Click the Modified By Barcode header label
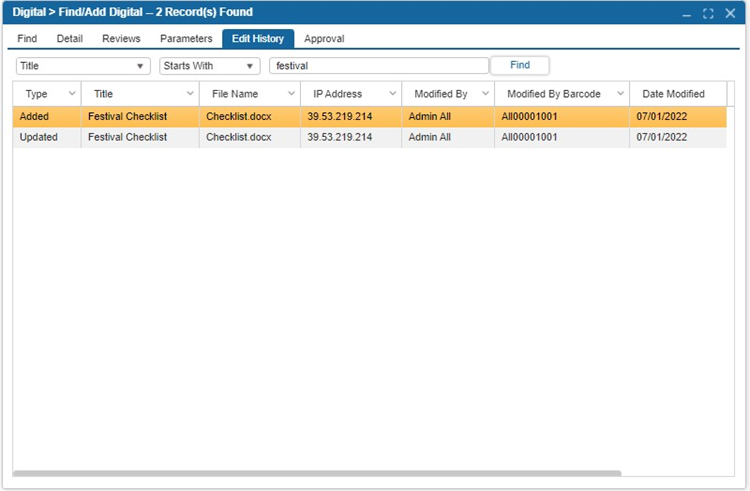Image resolution: width=750 pixels, height=491 pixels. point(553,94)
